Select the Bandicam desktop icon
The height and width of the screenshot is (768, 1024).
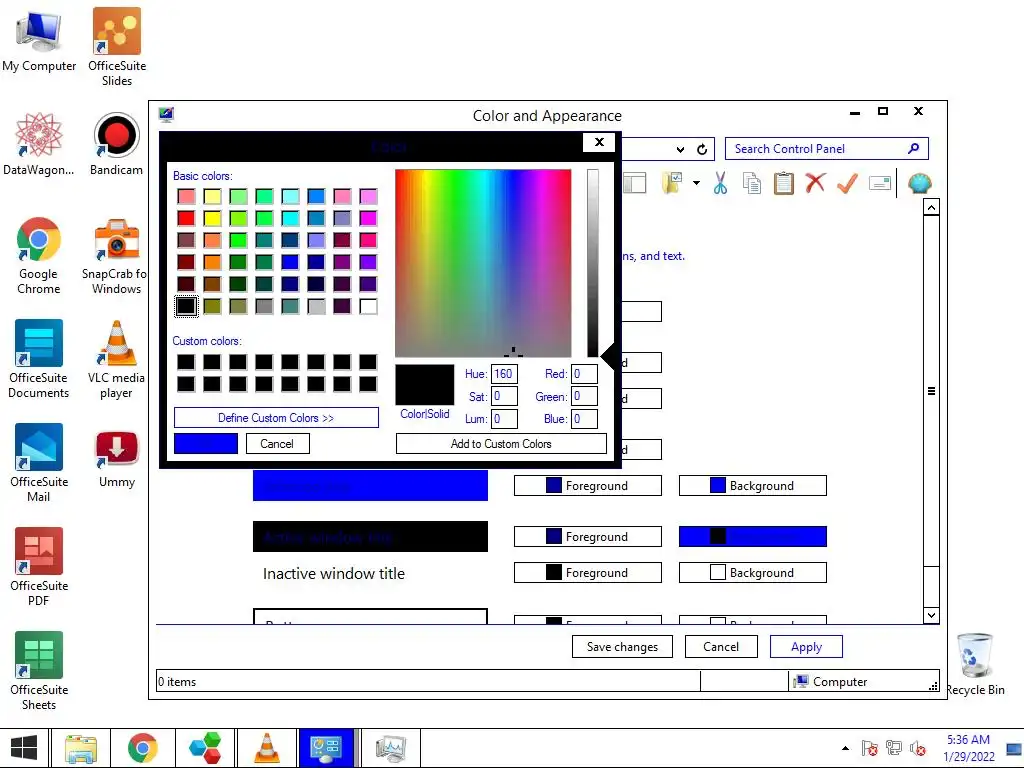pos(116,144)
